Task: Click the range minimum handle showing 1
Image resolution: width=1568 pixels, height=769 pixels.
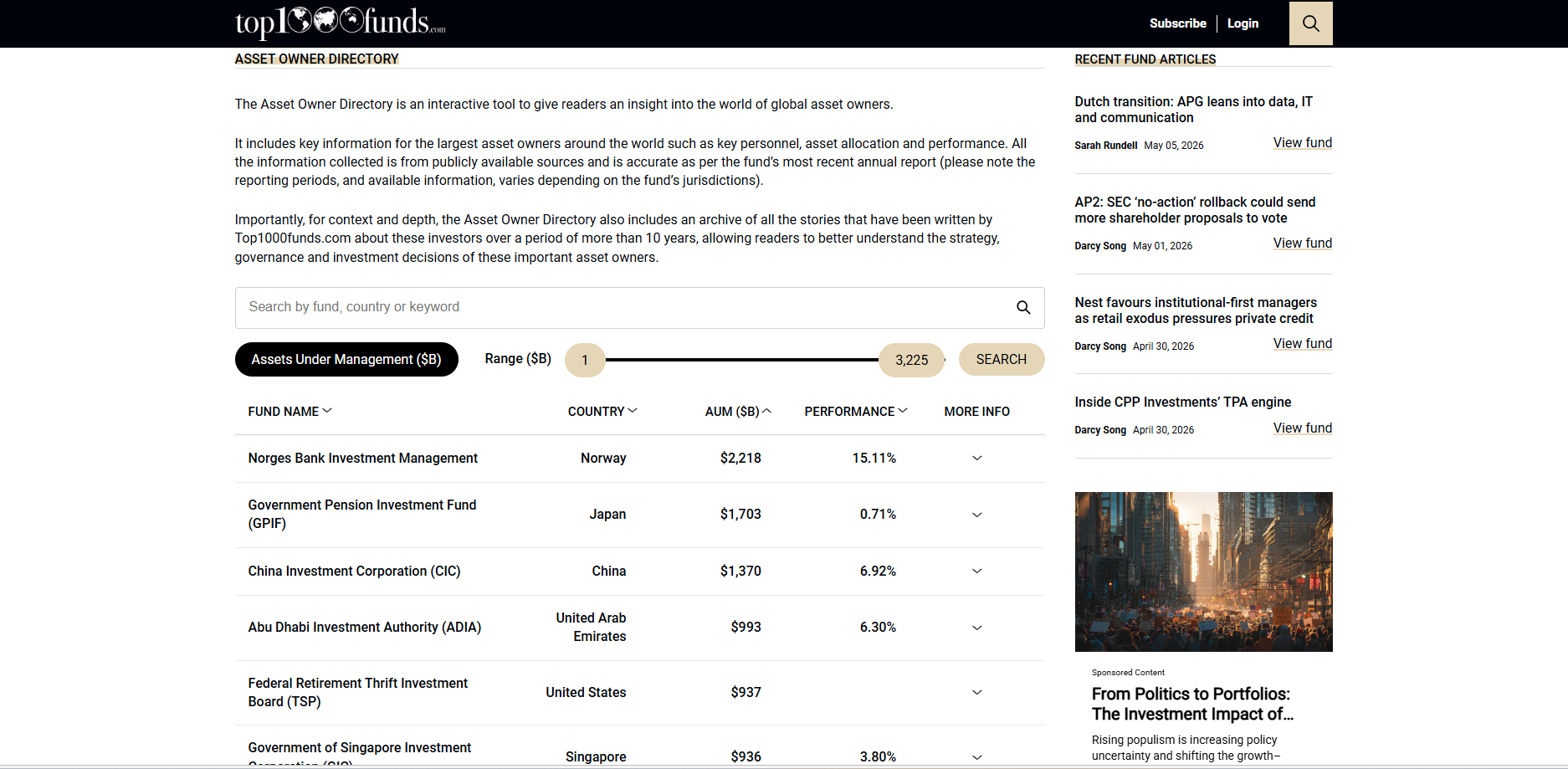Action: point(585,360)
